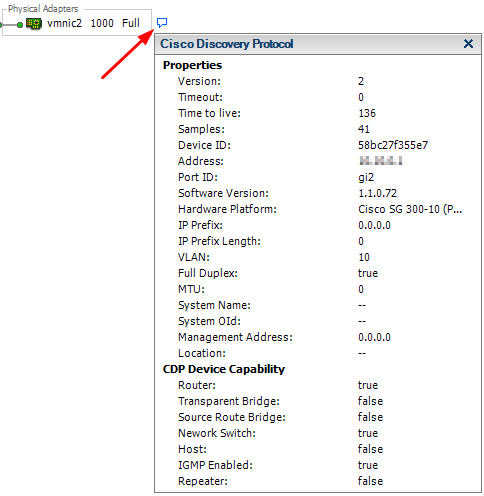
Task: Click the IGMP Enabled value true
Action: click(x=368, y=465)
